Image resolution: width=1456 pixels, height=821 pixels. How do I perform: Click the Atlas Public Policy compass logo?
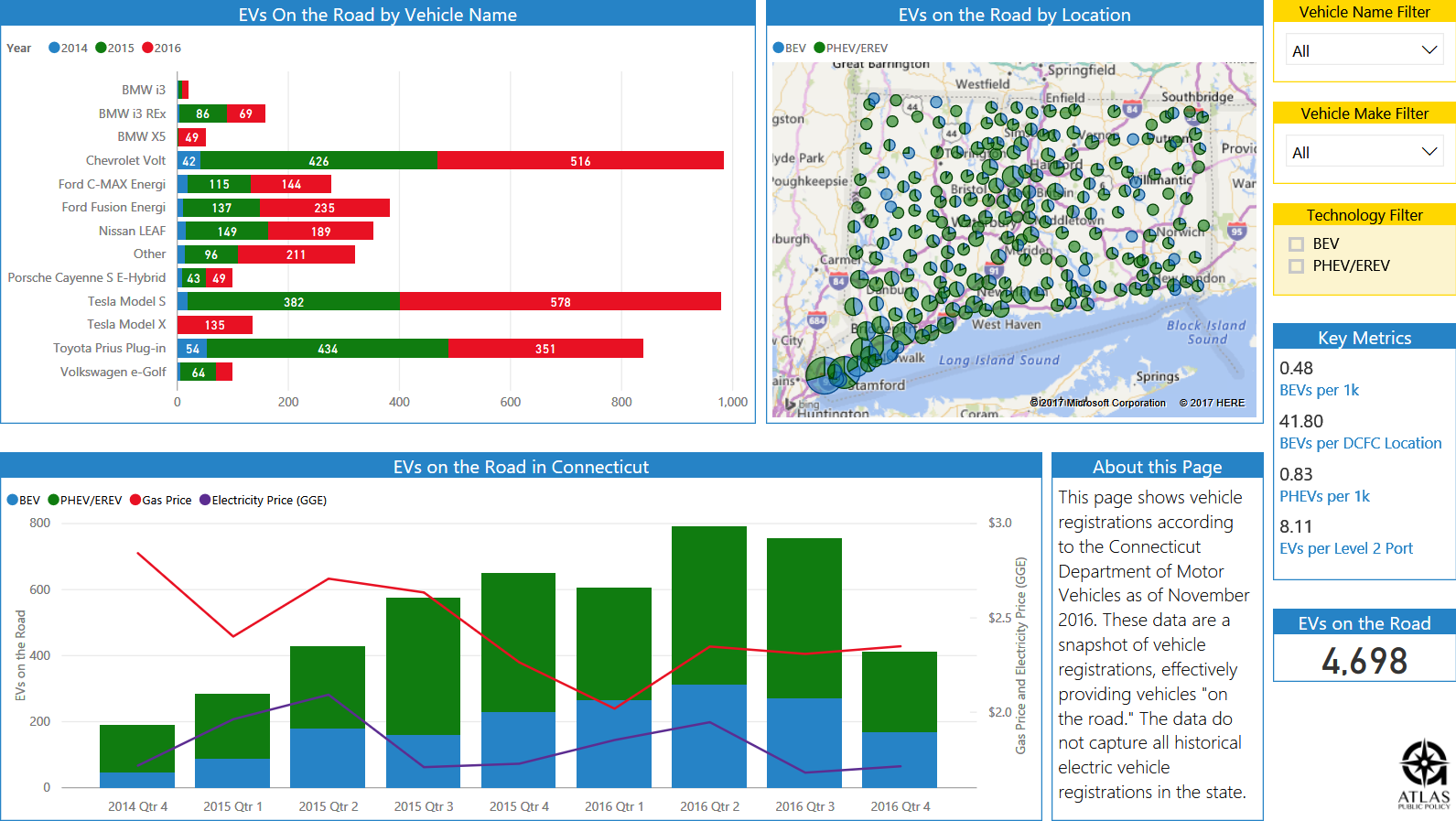click(1424, 764)
